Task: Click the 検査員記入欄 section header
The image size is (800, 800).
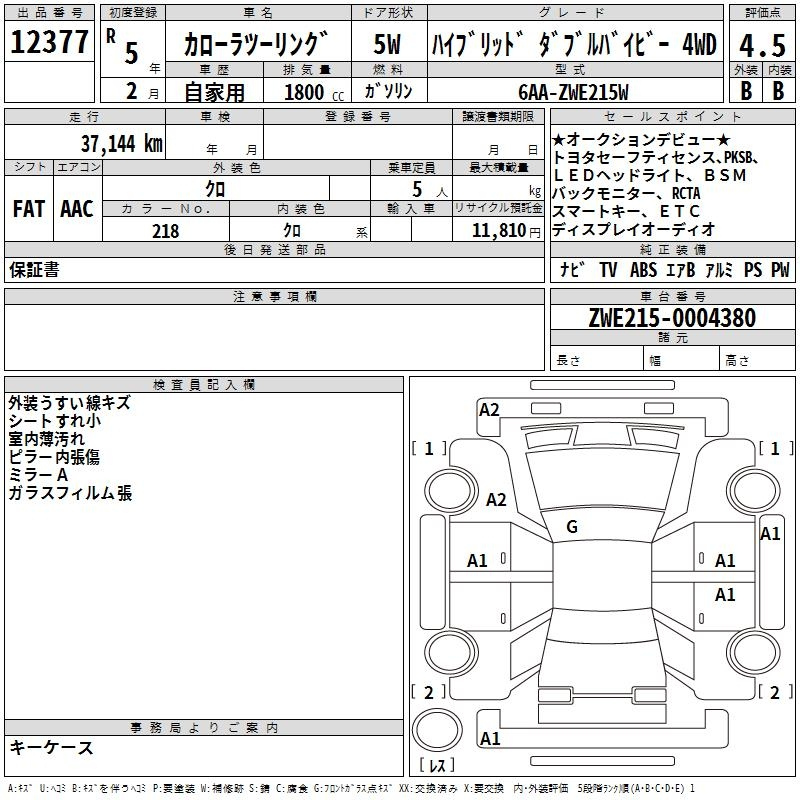Action: [x=204, y=385]
